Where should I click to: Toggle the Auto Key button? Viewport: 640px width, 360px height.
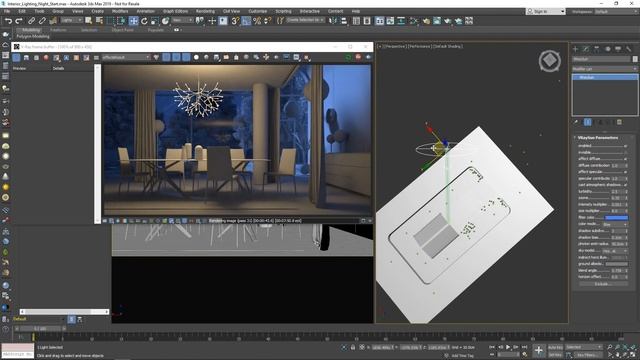pyautogui.click(x=555, y=347)
